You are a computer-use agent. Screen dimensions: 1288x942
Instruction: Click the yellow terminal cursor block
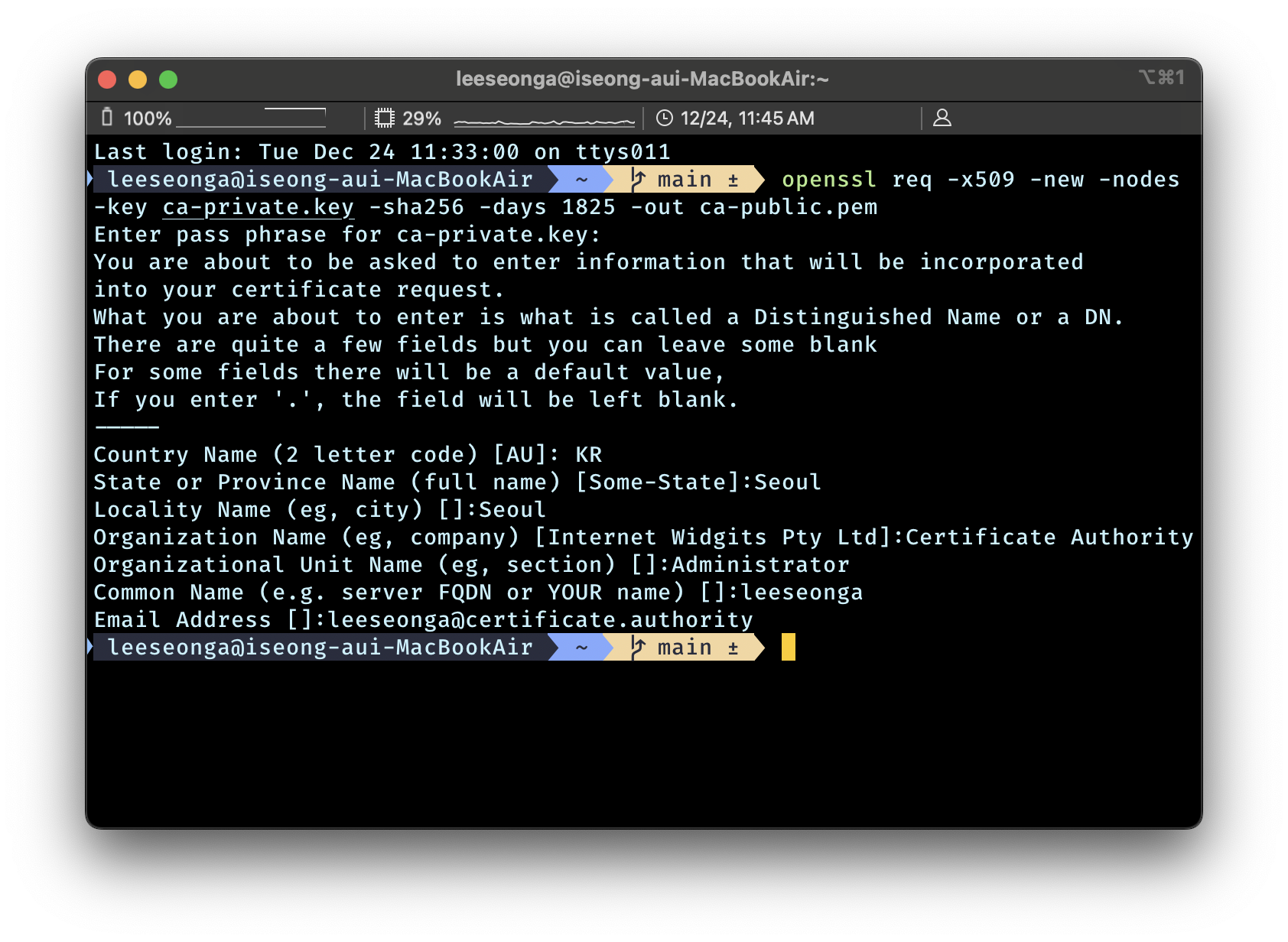click(x=789, y=647)
